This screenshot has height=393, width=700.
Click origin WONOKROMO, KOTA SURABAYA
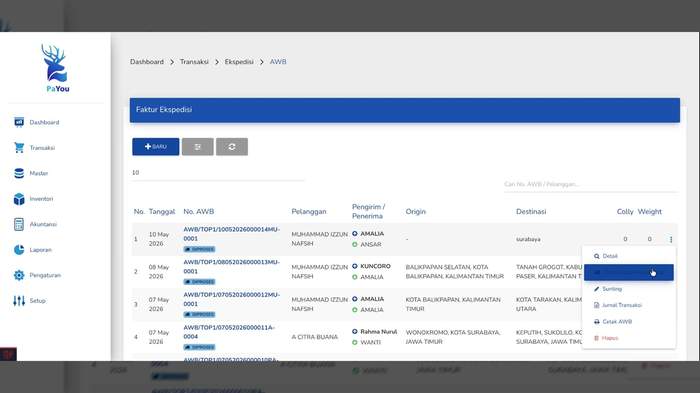click(x=453, y=337)
